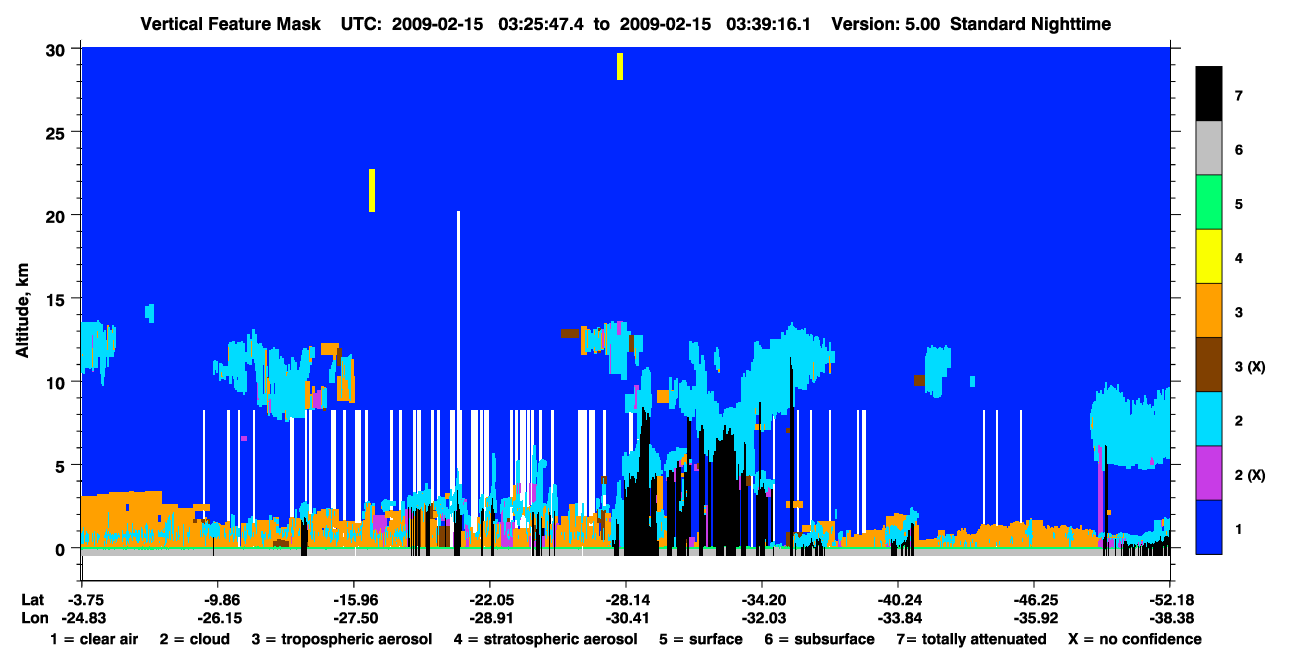Click the latitude value -28.14
1300x667 pixels.
(x=625, y=600)
